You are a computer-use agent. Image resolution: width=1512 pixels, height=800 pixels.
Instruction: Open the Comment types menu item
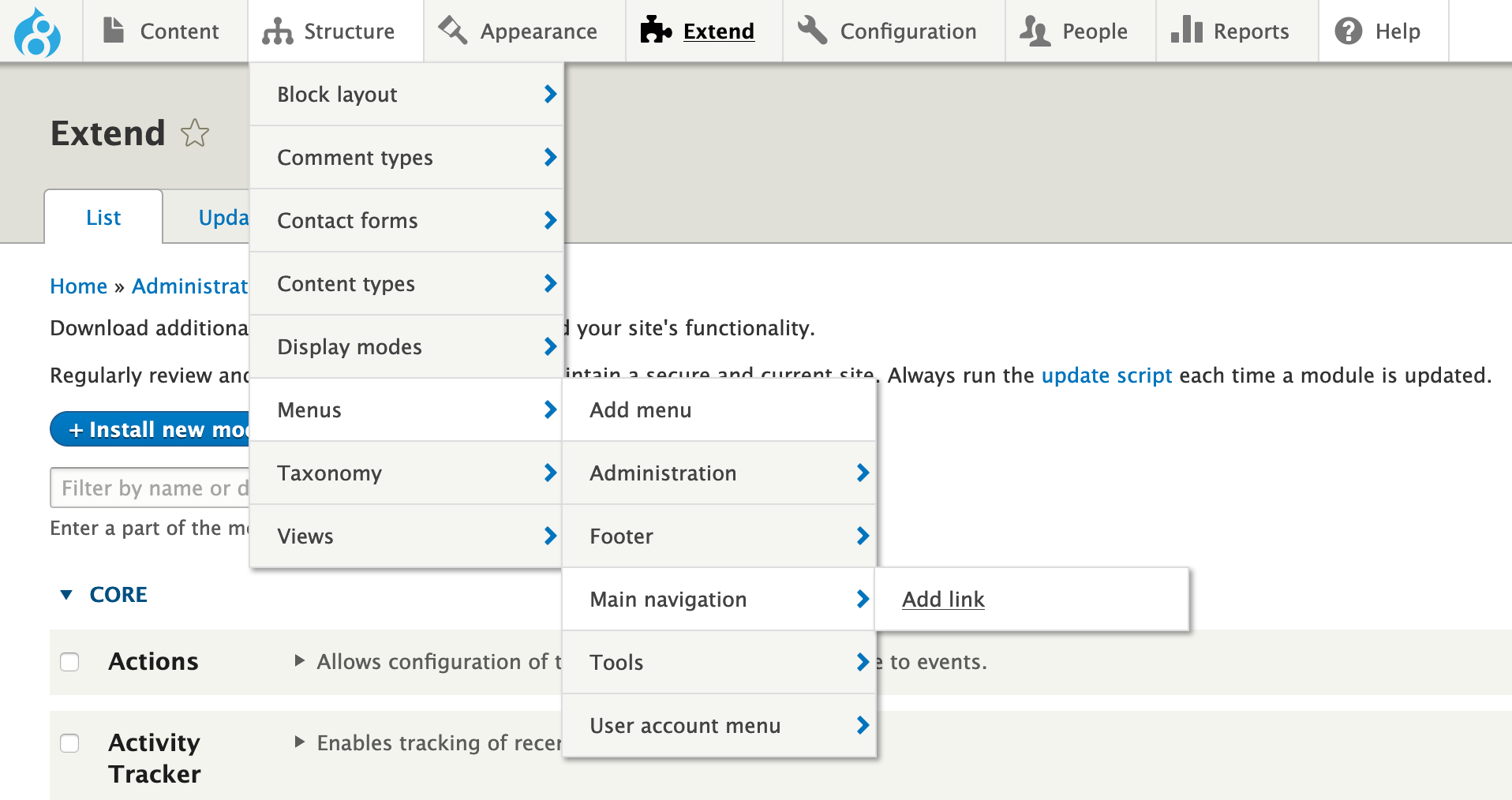click(406, 157)
